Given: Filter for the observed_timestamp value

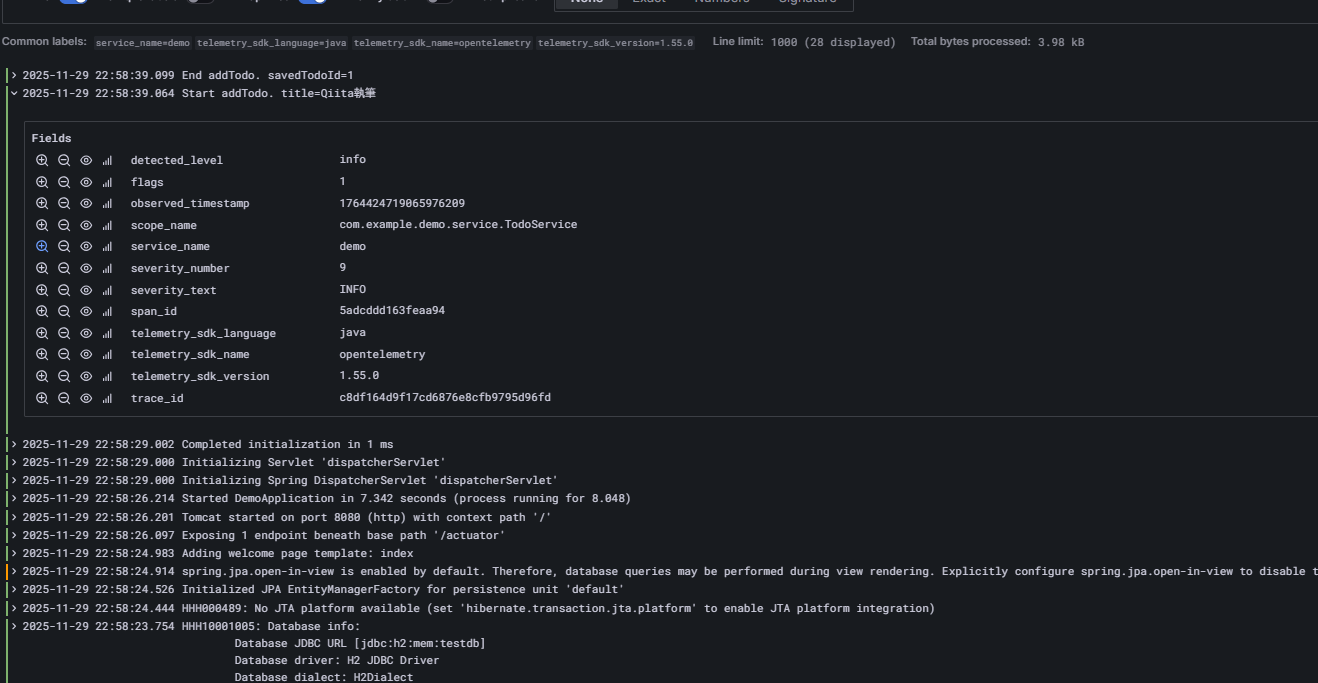Looking at the screenshot, I should [42, 203].
